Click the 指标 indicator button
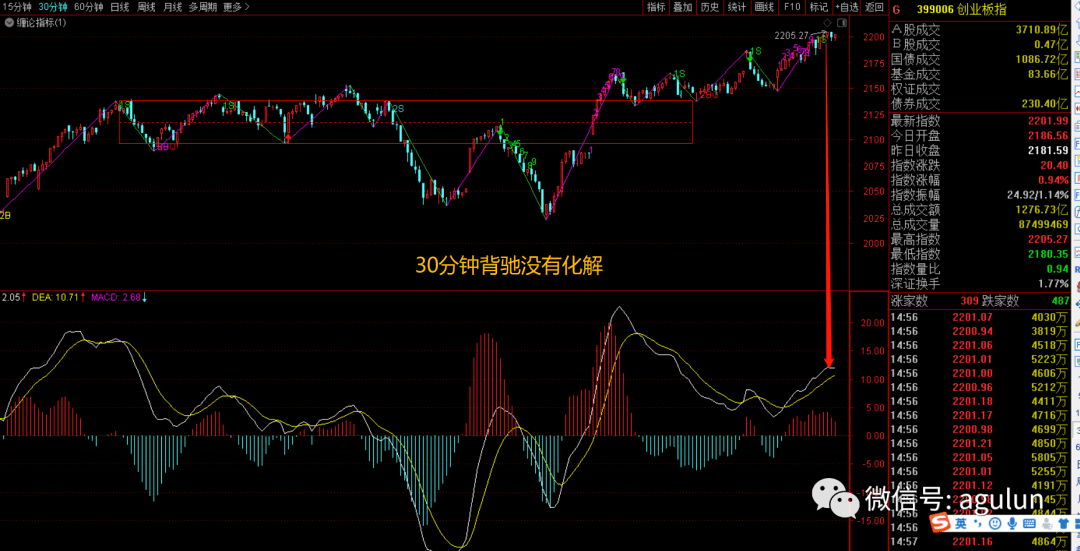This screenshot has height=551, width=1080. (x=656, y=7)
